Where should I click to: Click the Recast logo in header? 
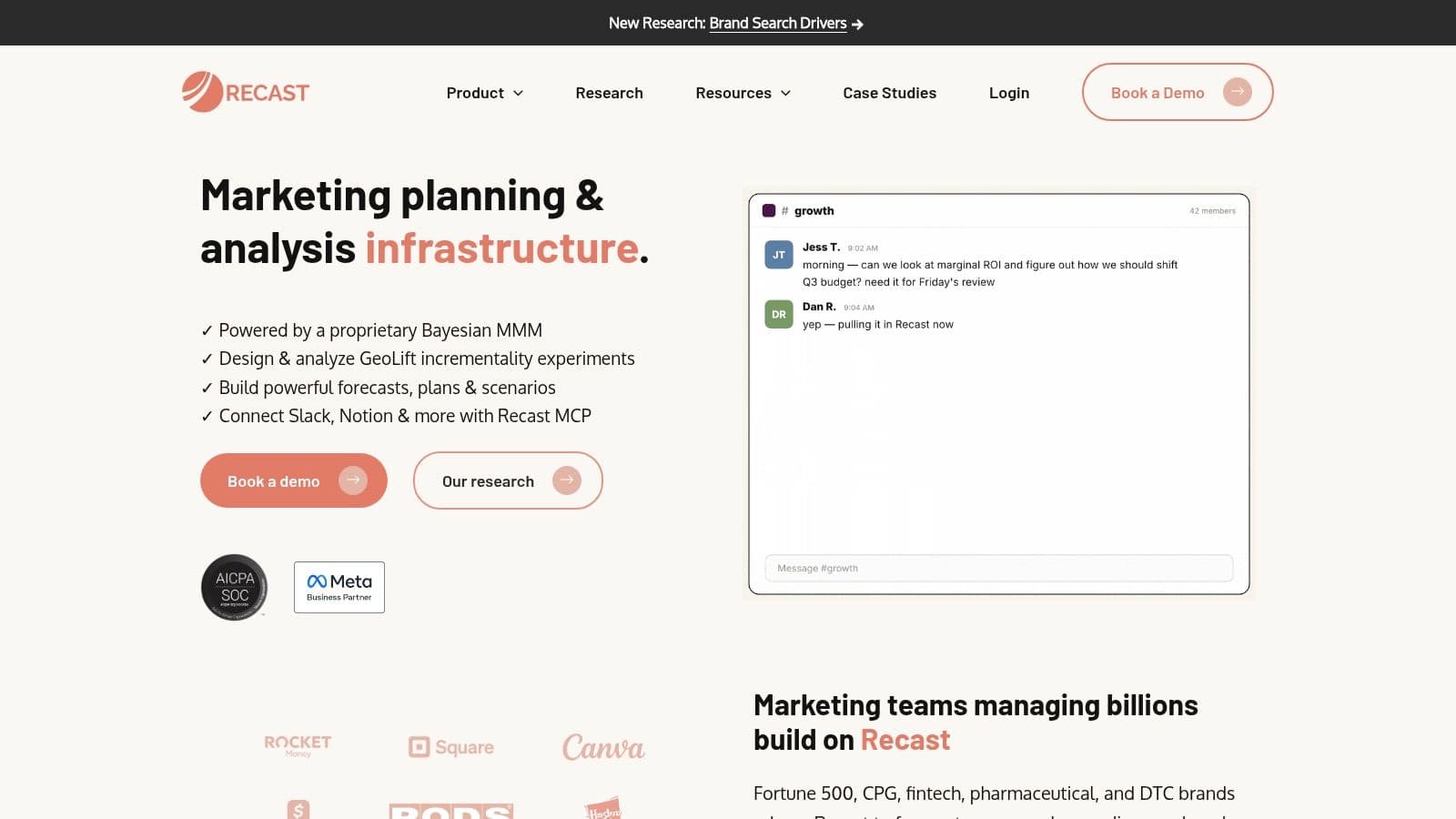[x=246, y=92]
